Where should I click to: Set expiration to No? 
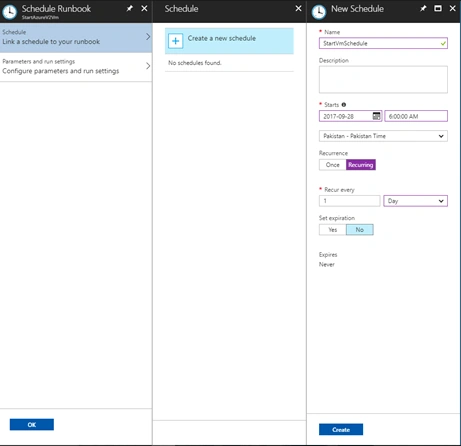pyautogui.click(x=360, y=230)
